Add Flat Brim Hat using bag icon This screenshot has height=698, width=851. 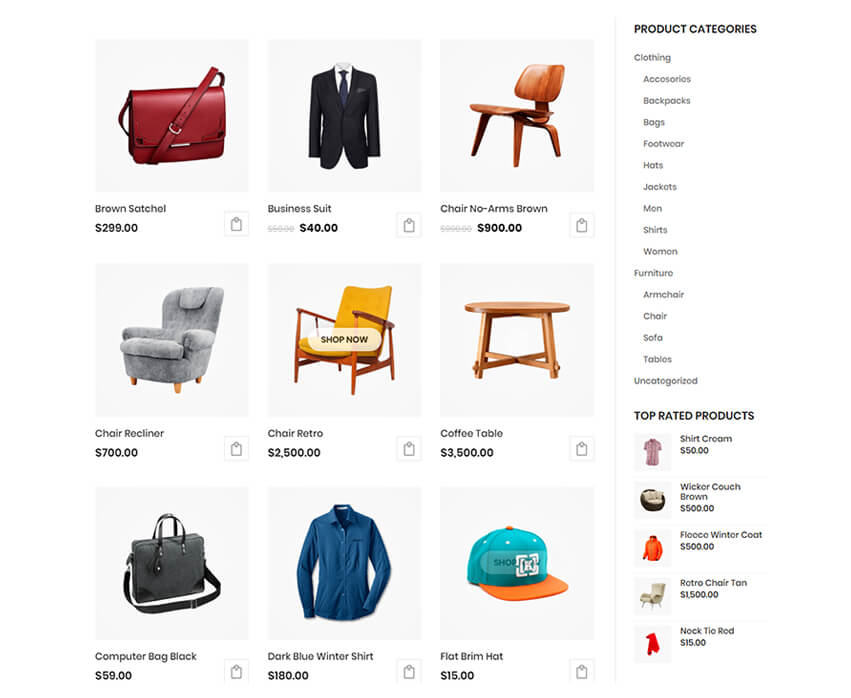(x=581, y=672)
